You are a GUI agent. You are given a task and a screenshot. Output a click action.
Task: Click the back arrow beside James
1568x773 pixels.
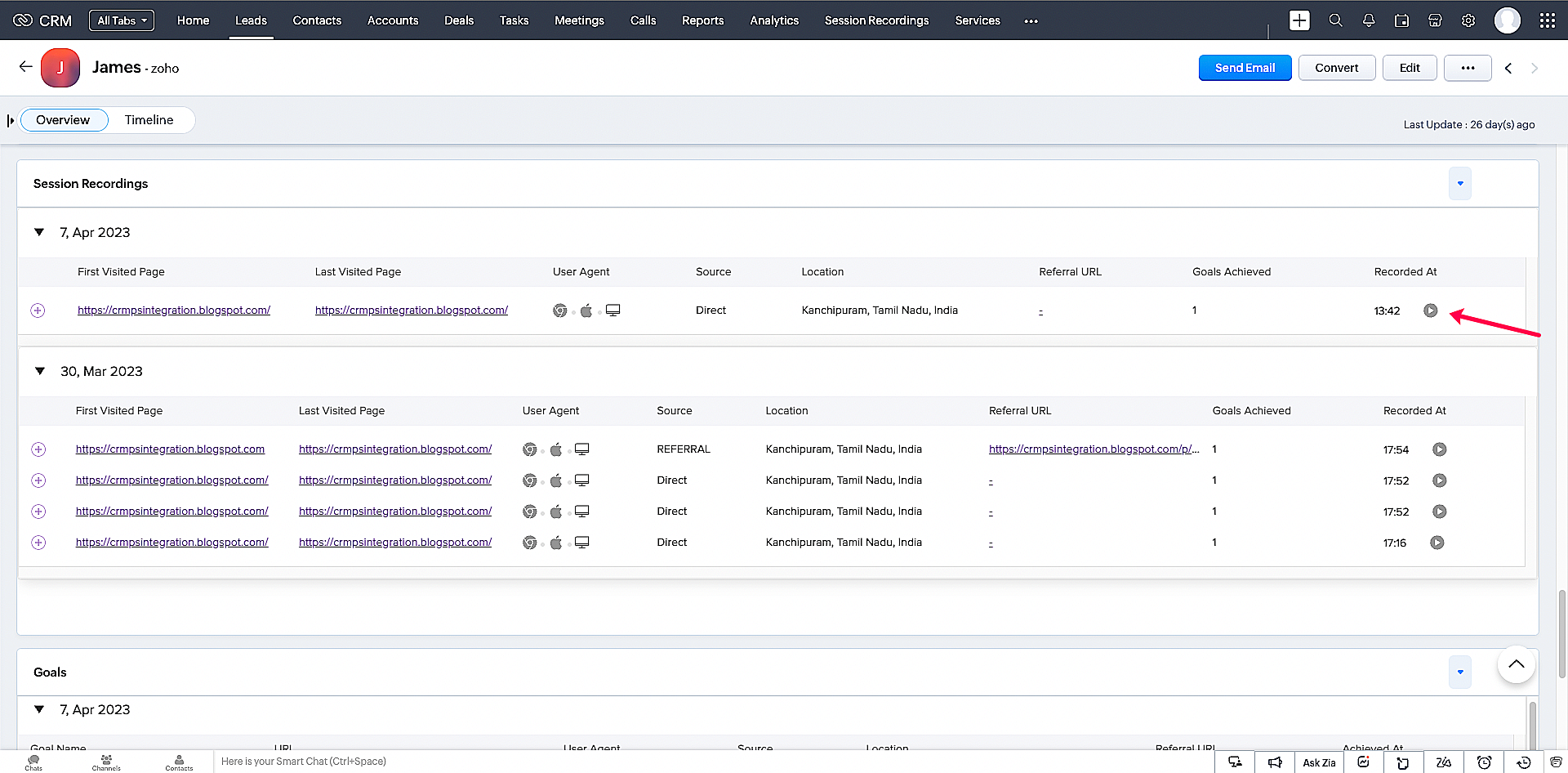[26, 67]
